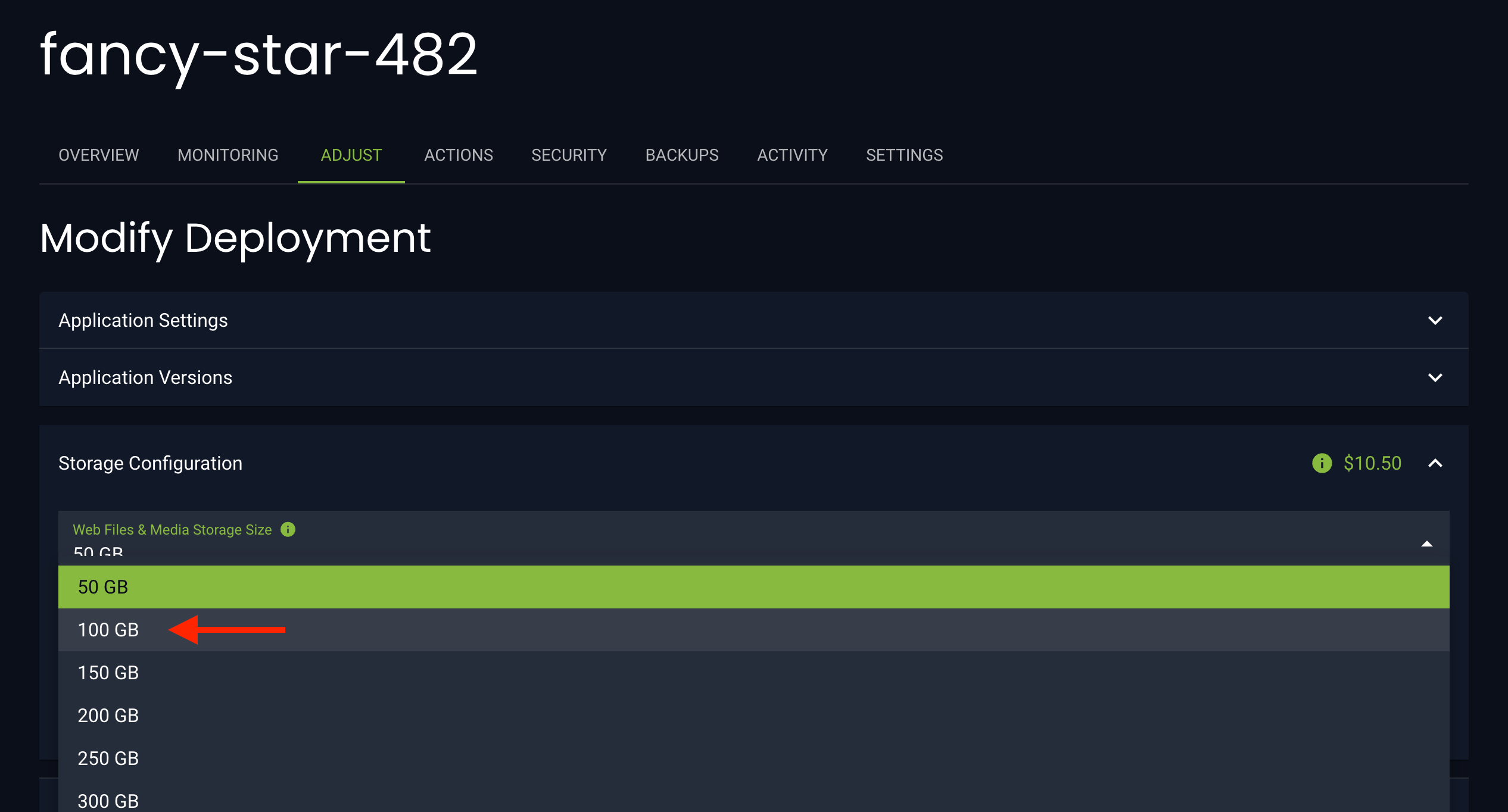1508x812 pixels.
Task: View the Activity tab
Action: (x=792, y=155)
